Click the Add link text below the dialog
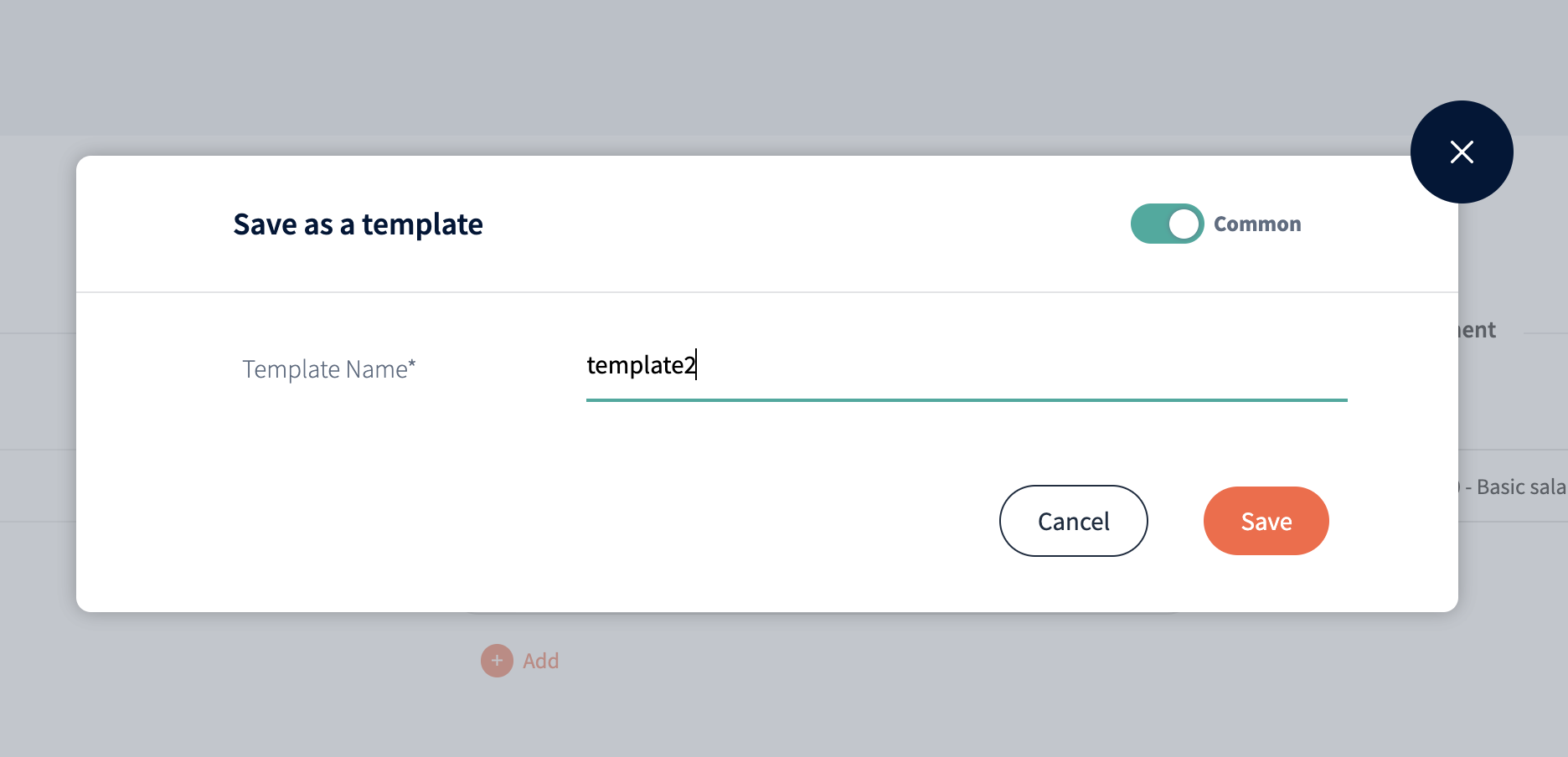This screenshot has width=1568, height=757. tap(541, 662)
